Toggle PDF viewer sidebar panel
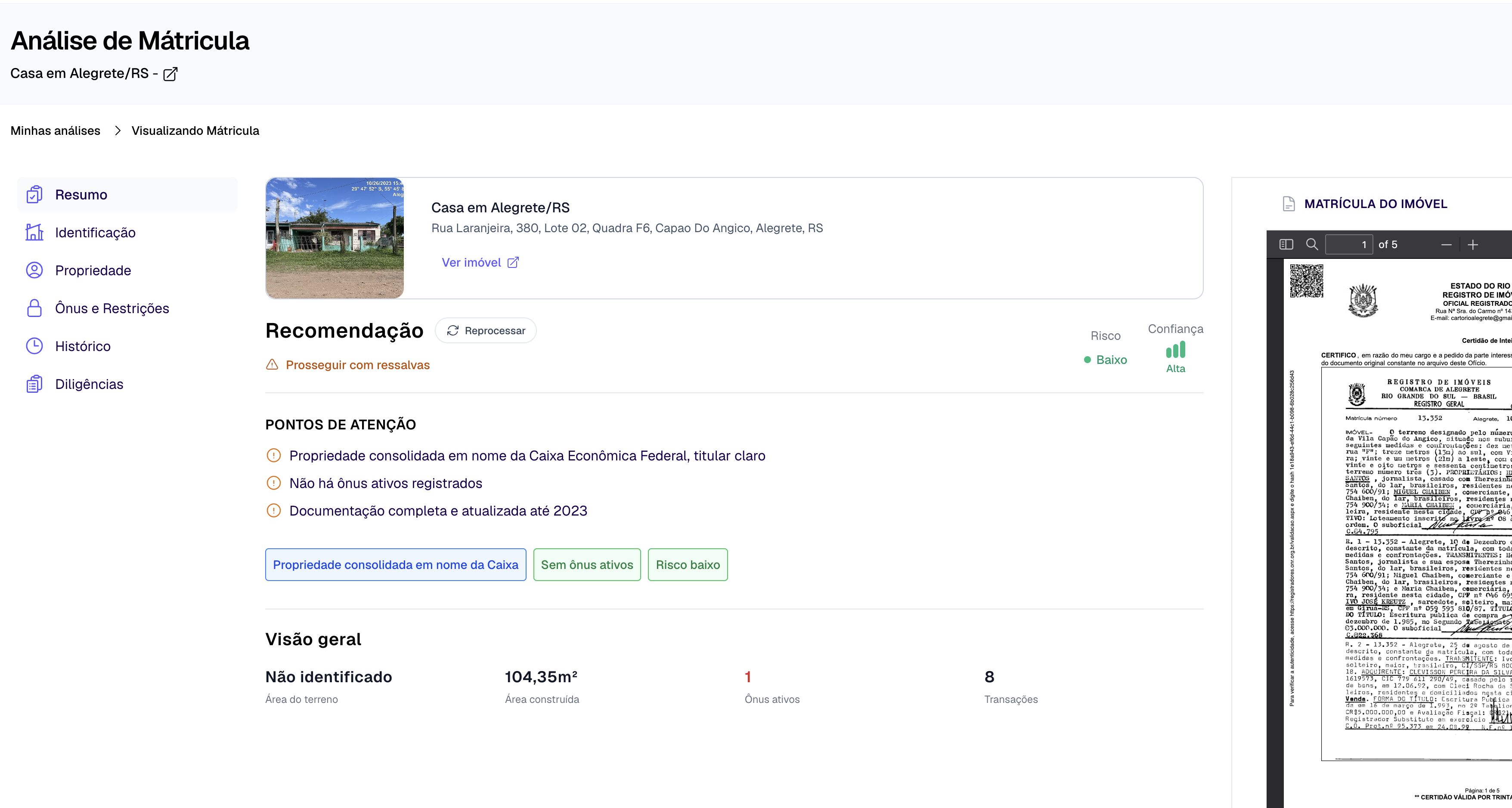This screenshot has height=808, width=1512. (1286, 244)
